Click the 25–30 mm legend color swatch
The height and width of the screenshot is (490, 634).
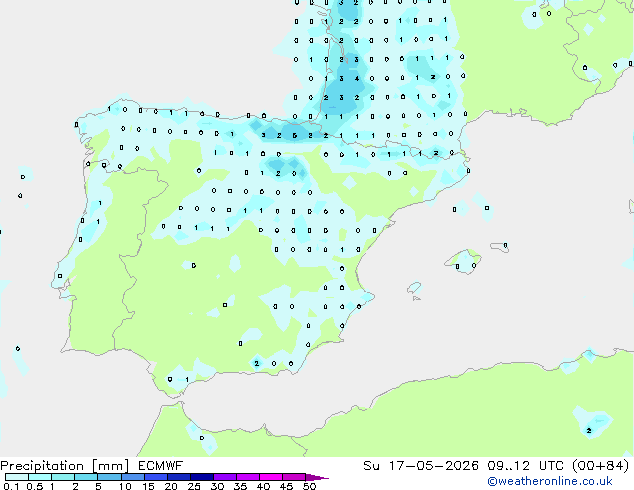202,477
